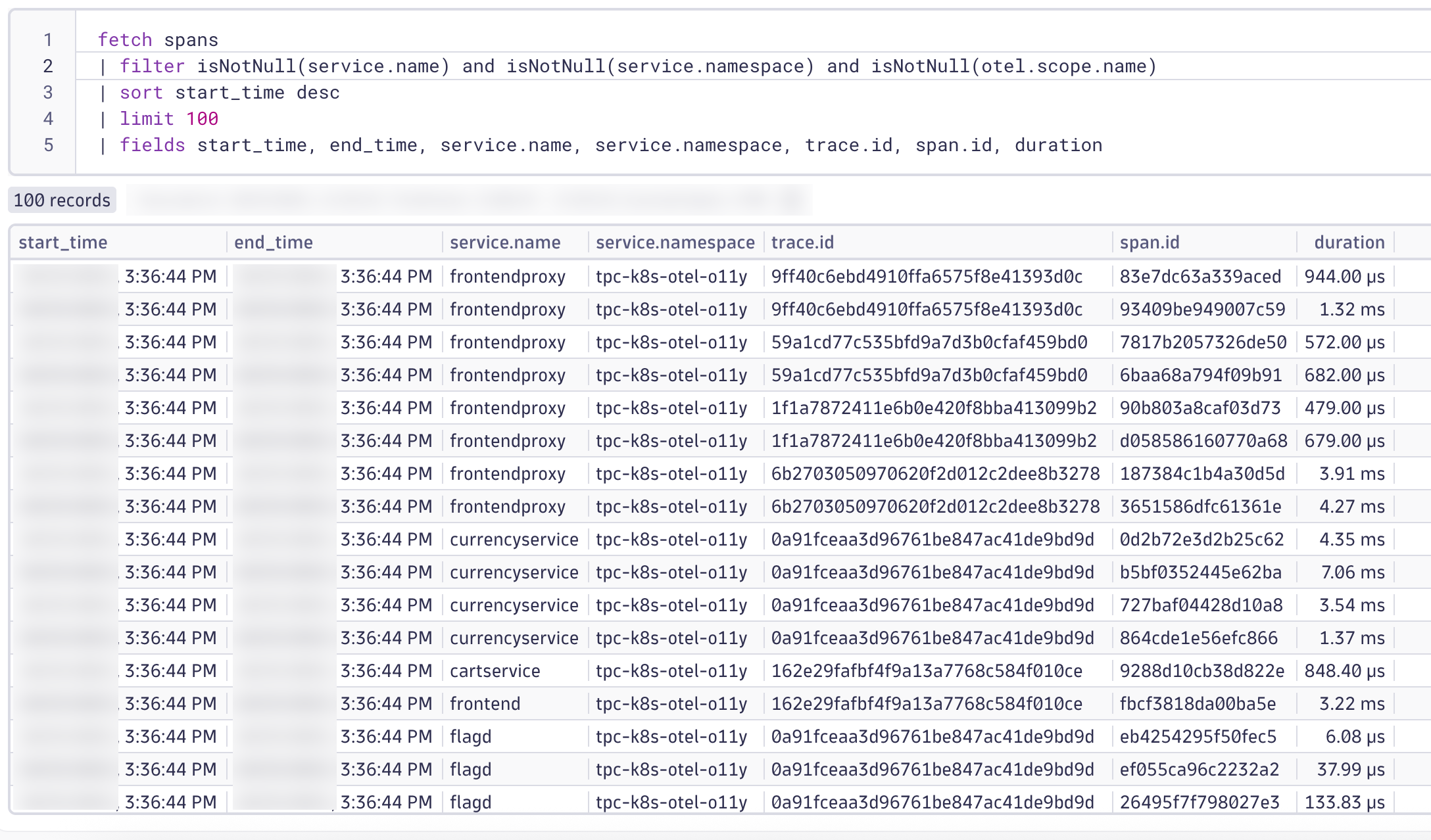Click the frontendproxy service name in first row
The width and height of the screenshot is (1431, 840).
[x=506, y=277]
